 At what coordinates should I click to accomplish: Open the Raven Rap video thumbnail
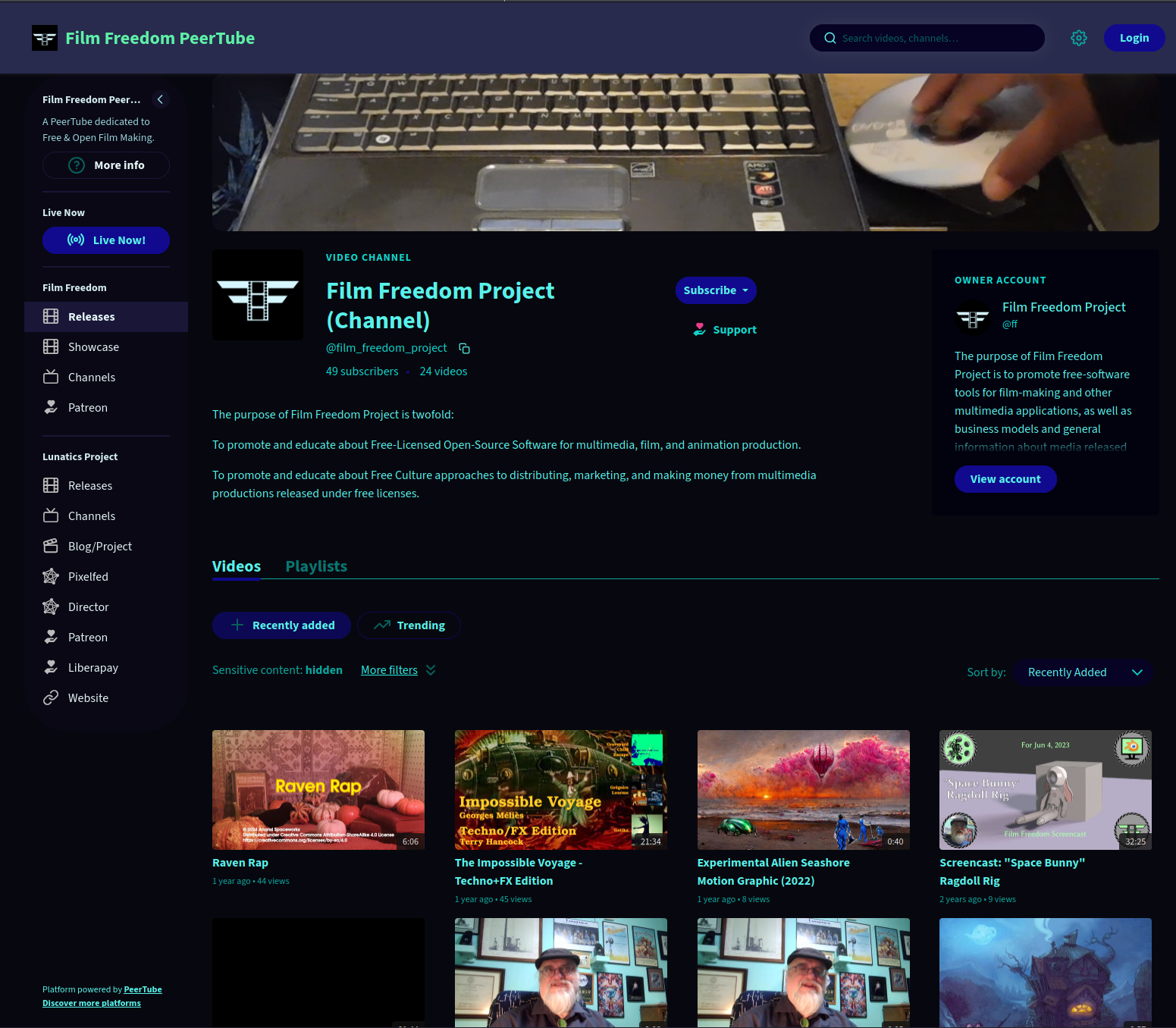click(318, 789)
